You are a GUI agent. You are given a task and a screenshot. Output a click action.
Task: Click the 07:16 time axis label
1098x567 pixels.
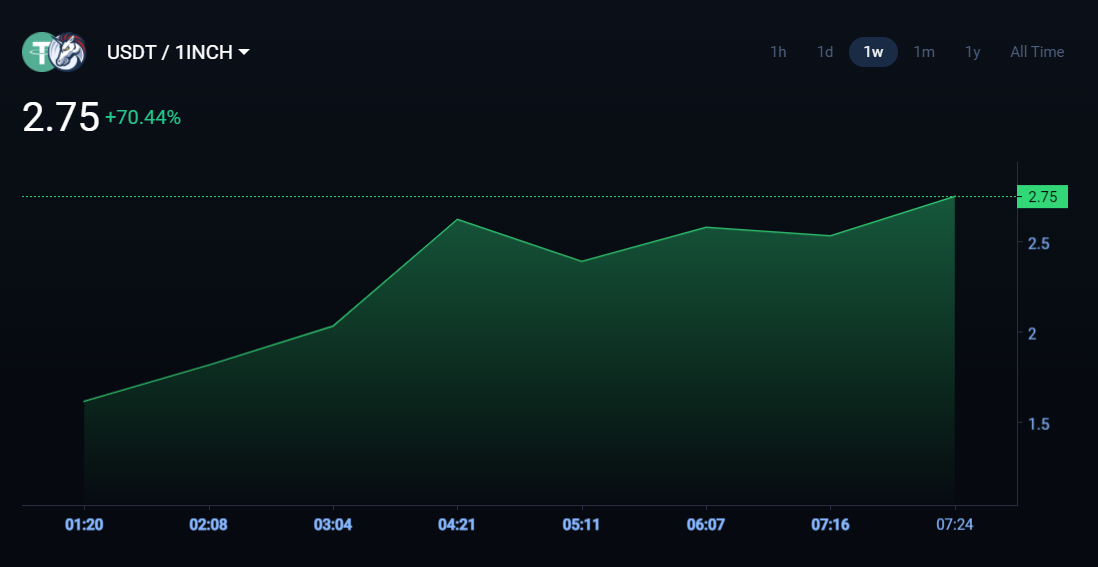[x=831, y=524]
